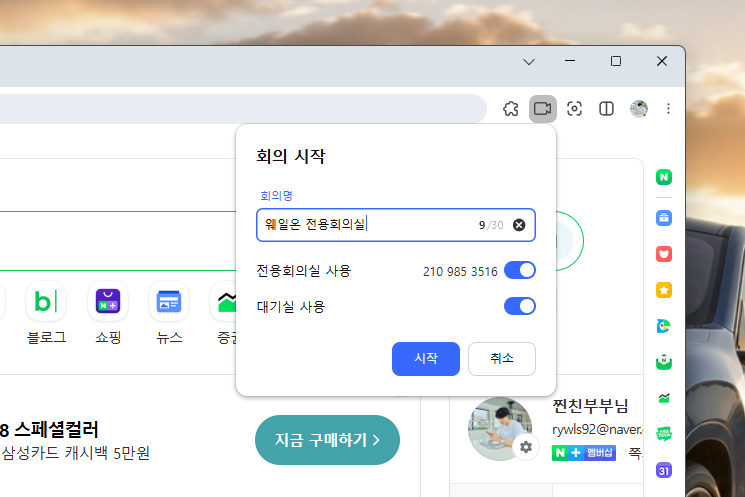745x497 pixels.
Task: Open the purple calendar 31 sidebar icon
Action: coord(664,470)
